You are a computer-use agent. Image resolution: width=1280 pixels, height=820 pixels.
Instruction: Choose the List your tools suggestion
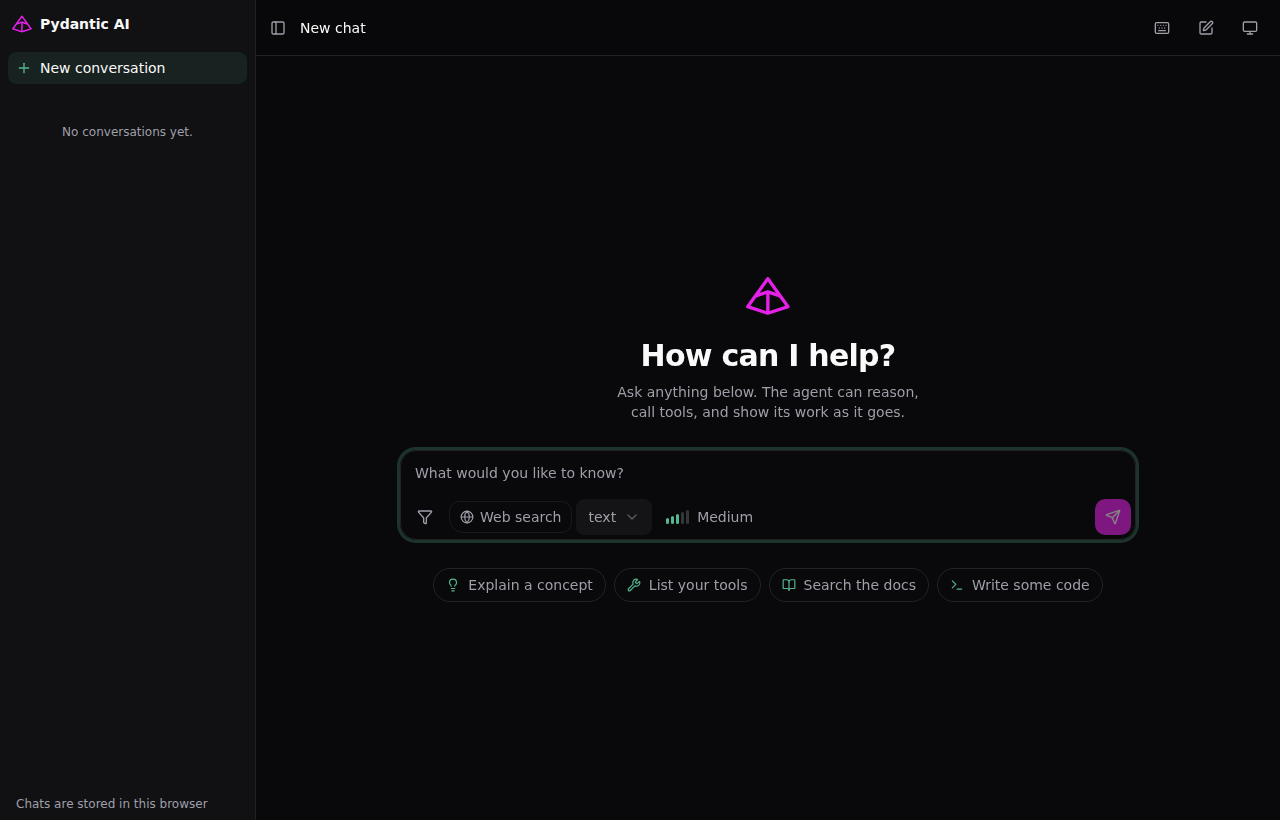tap(687, 585)
